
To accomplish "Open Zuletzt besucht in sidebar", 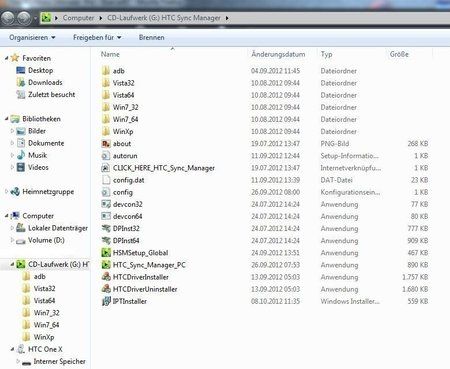I will point(51,95).
